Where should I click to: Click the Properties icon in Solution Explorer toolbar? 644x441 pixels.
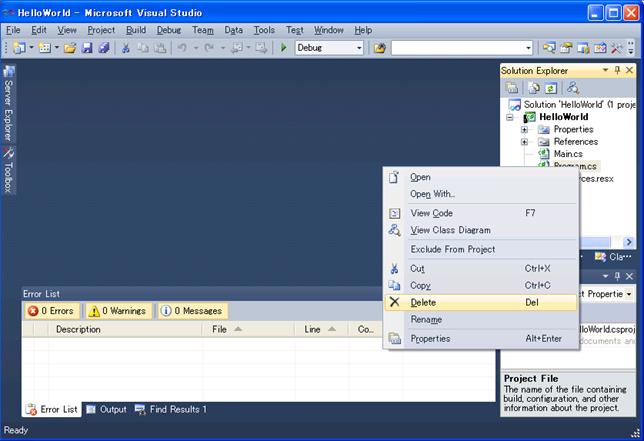point(512,87)
